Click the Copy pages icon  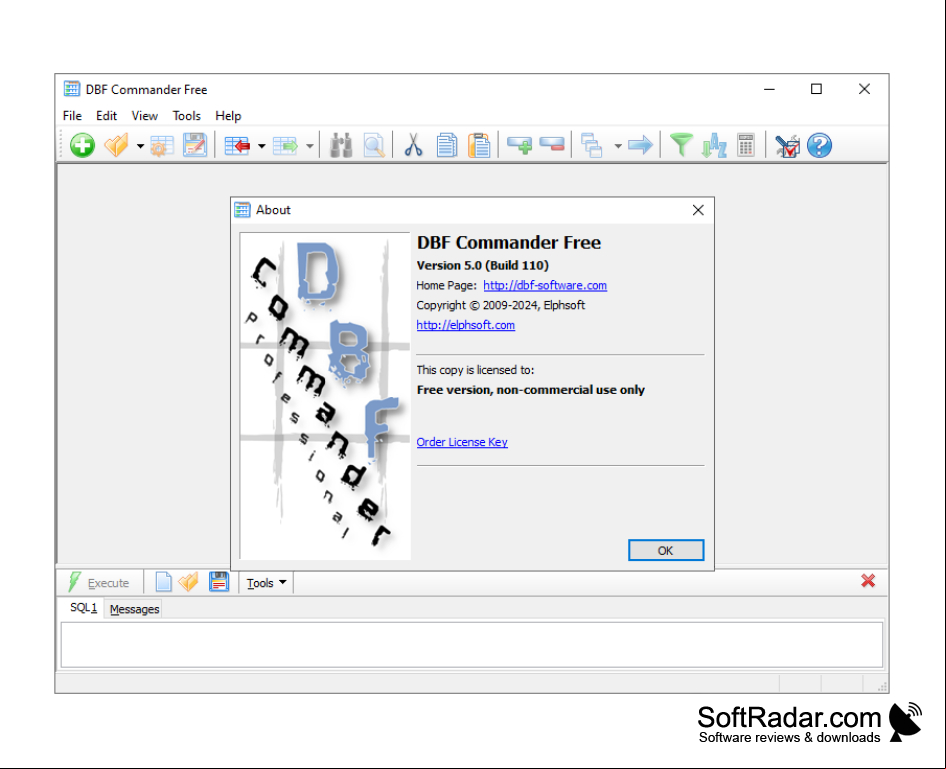pos(446,145)
